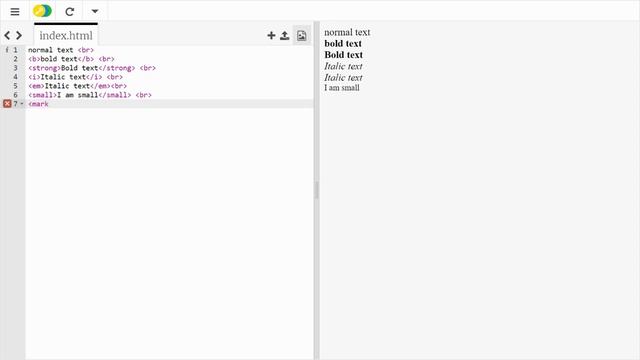Open the hamburger menu
Viewport: 640px width, 360px height.
pos(15,11)
